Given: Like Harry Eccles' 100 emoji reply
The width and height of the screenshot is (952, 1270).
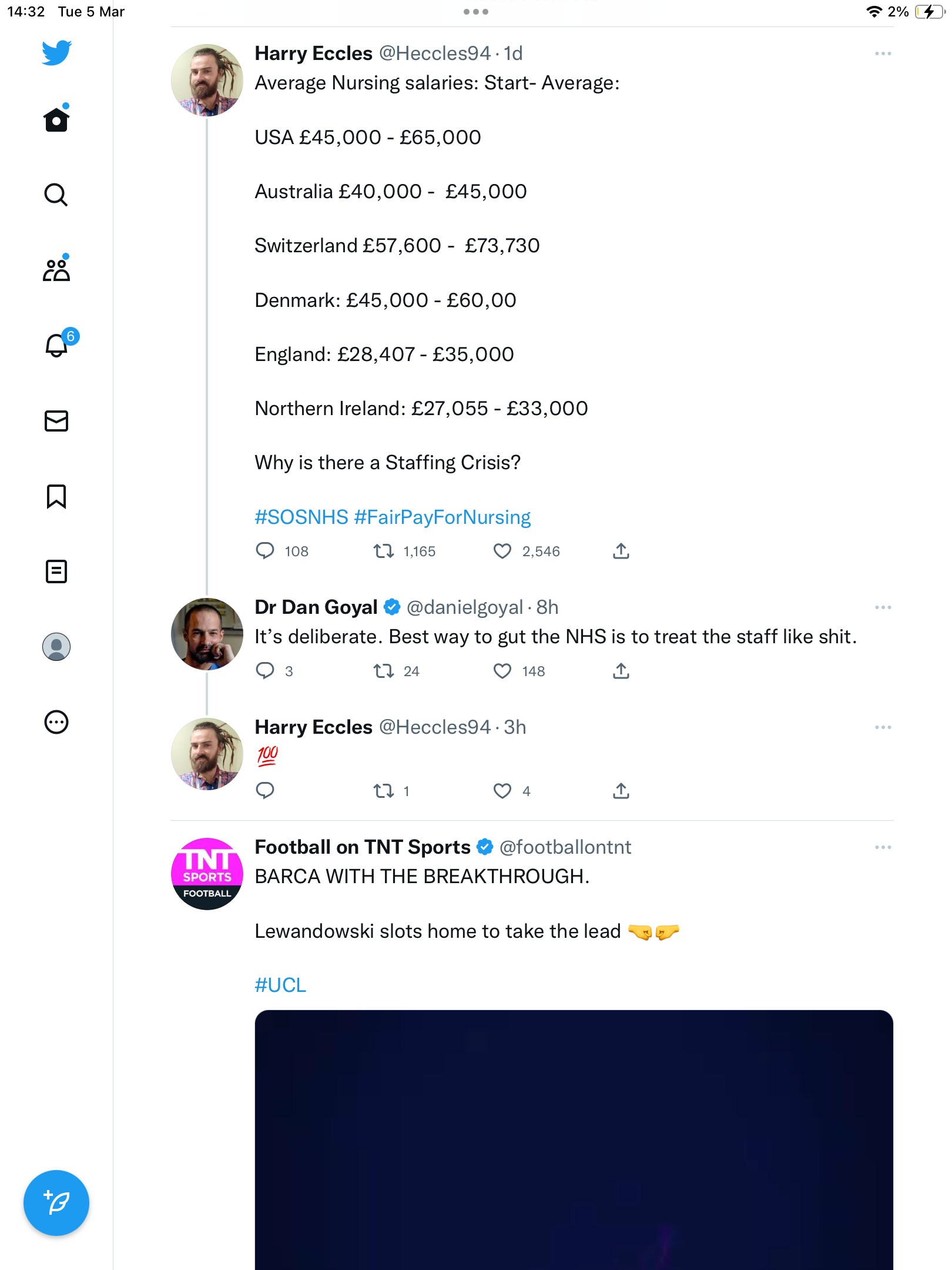Looking at the screenshot, I should point(502,791).
